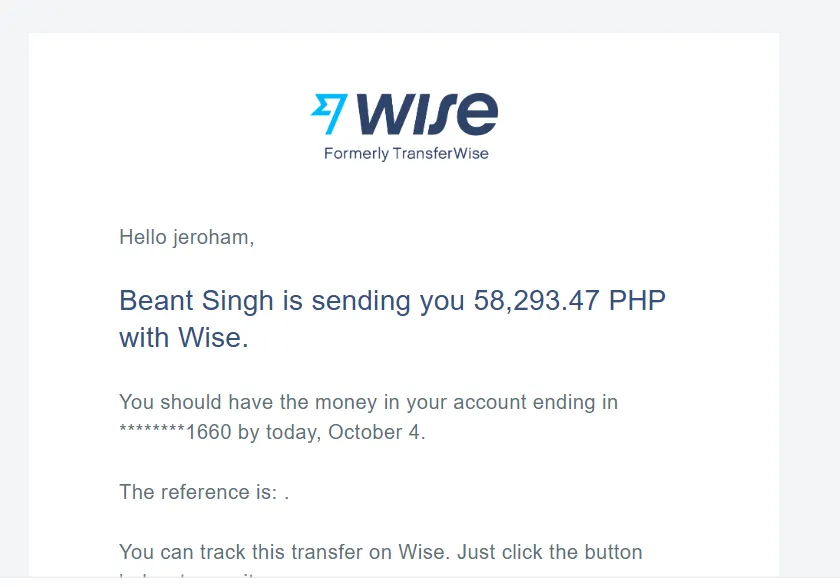Click 'The reference is:' line
This screenshot has width=840, height=587.
pyautogui.click(x=204, y=492)
